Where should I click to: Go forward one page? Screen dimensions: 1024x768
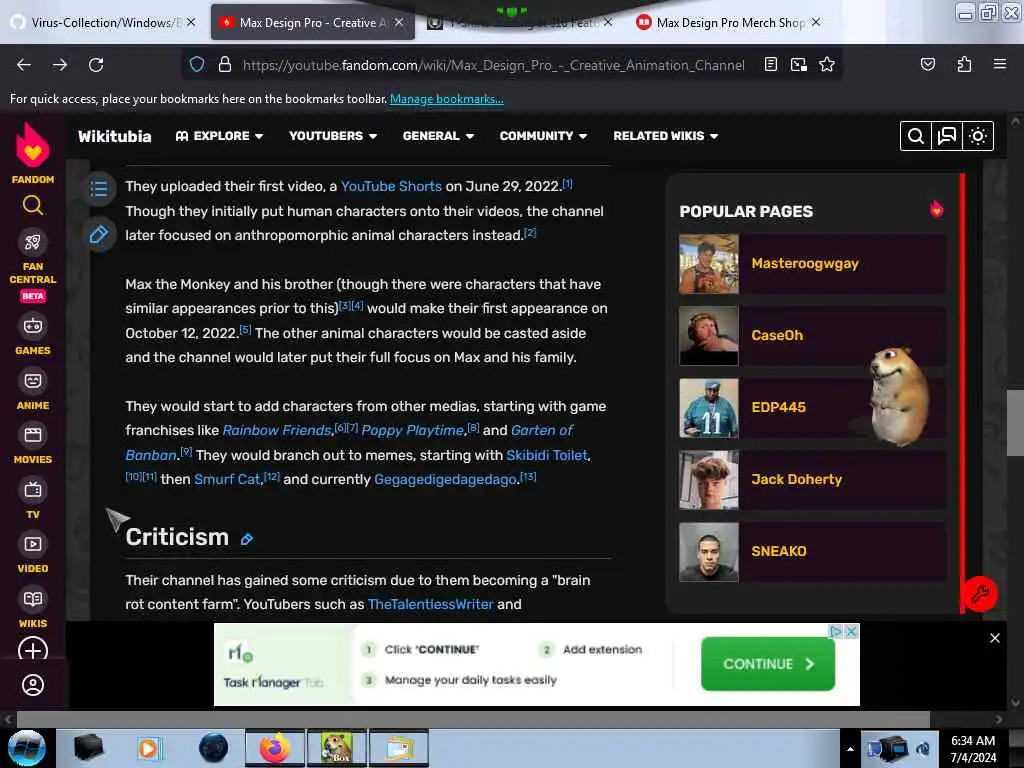pos(60,65)
